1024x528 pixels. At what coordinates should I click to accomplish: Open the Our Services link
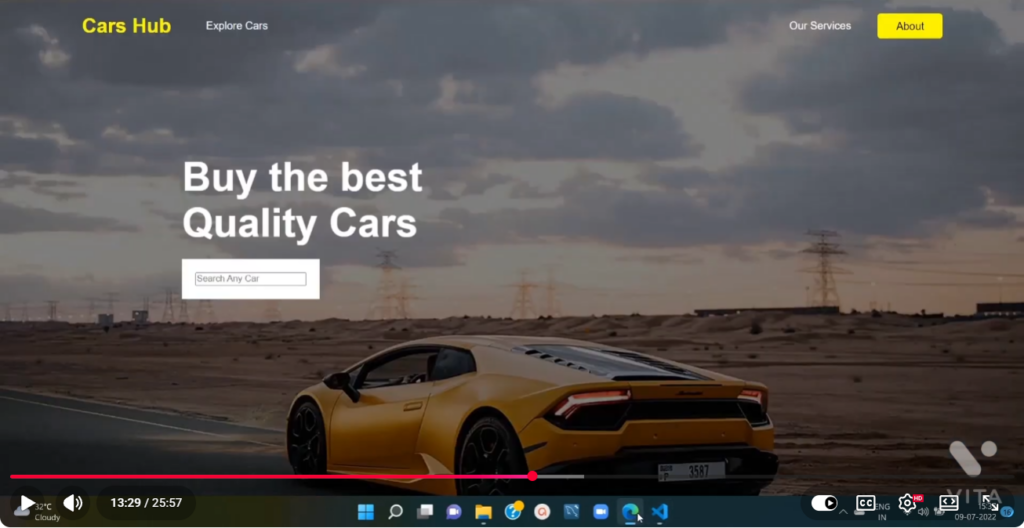click(x=819, y=26)
